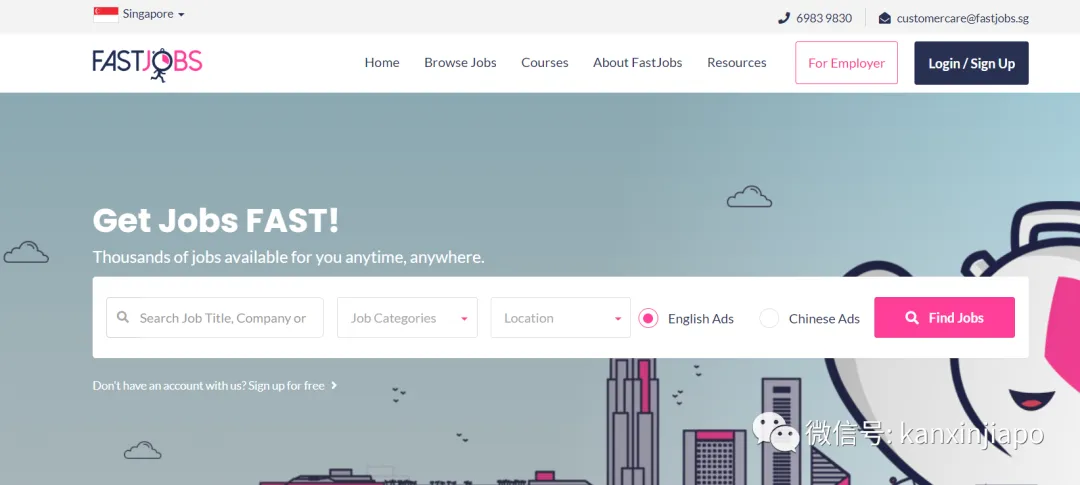Click the phone icon beside 6983 9830
Viewport: 1080px width, 485px height.
[784, 19]
